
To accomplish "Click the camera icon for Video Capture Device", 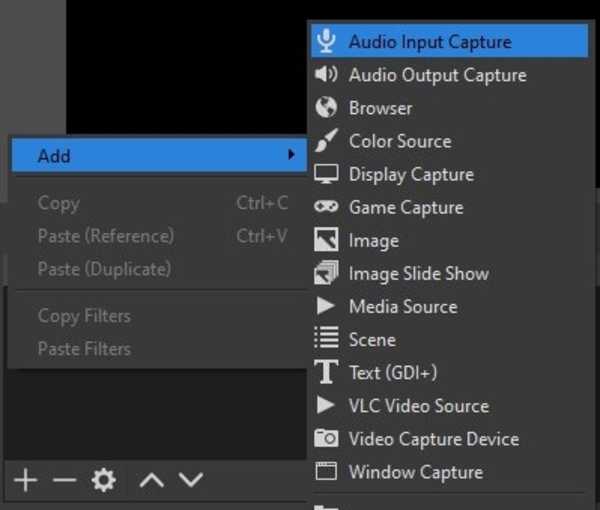I will pyautogui.click(x=326, y=438).
